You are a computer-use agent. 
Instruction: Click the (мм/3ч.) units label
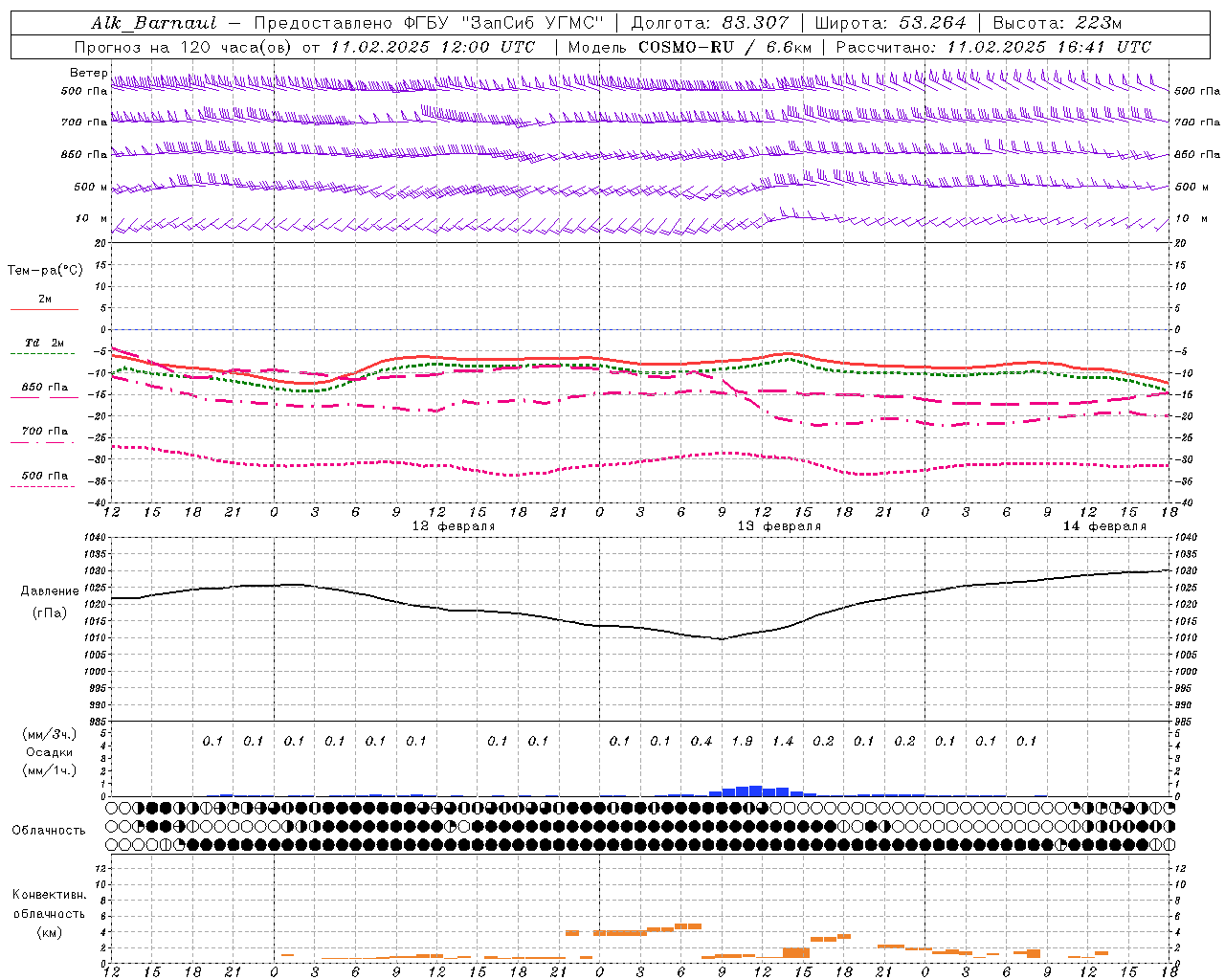click(50, 734)
